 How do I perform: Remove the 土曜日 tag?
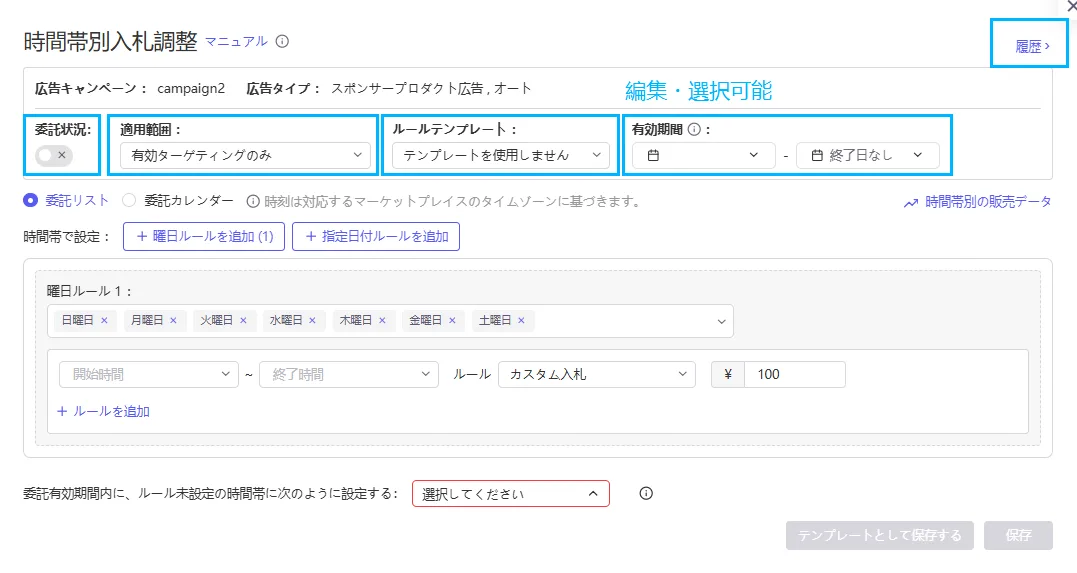(x=521, y=320)
